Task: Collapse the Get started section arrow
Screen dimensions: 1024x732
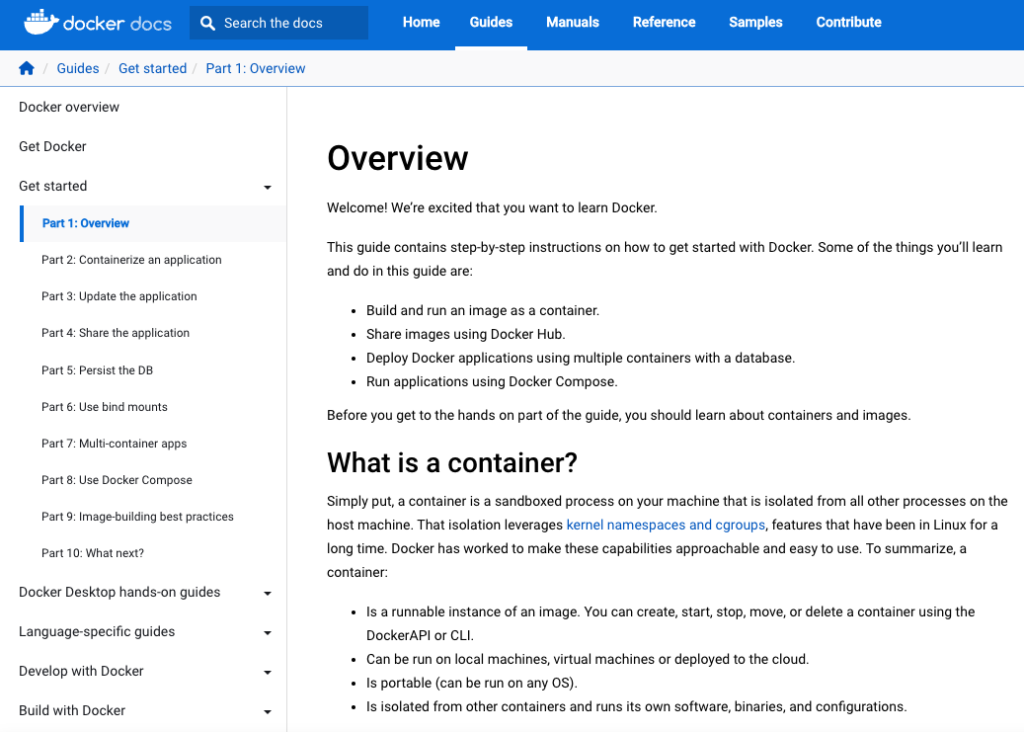Action: pos(267,187)
